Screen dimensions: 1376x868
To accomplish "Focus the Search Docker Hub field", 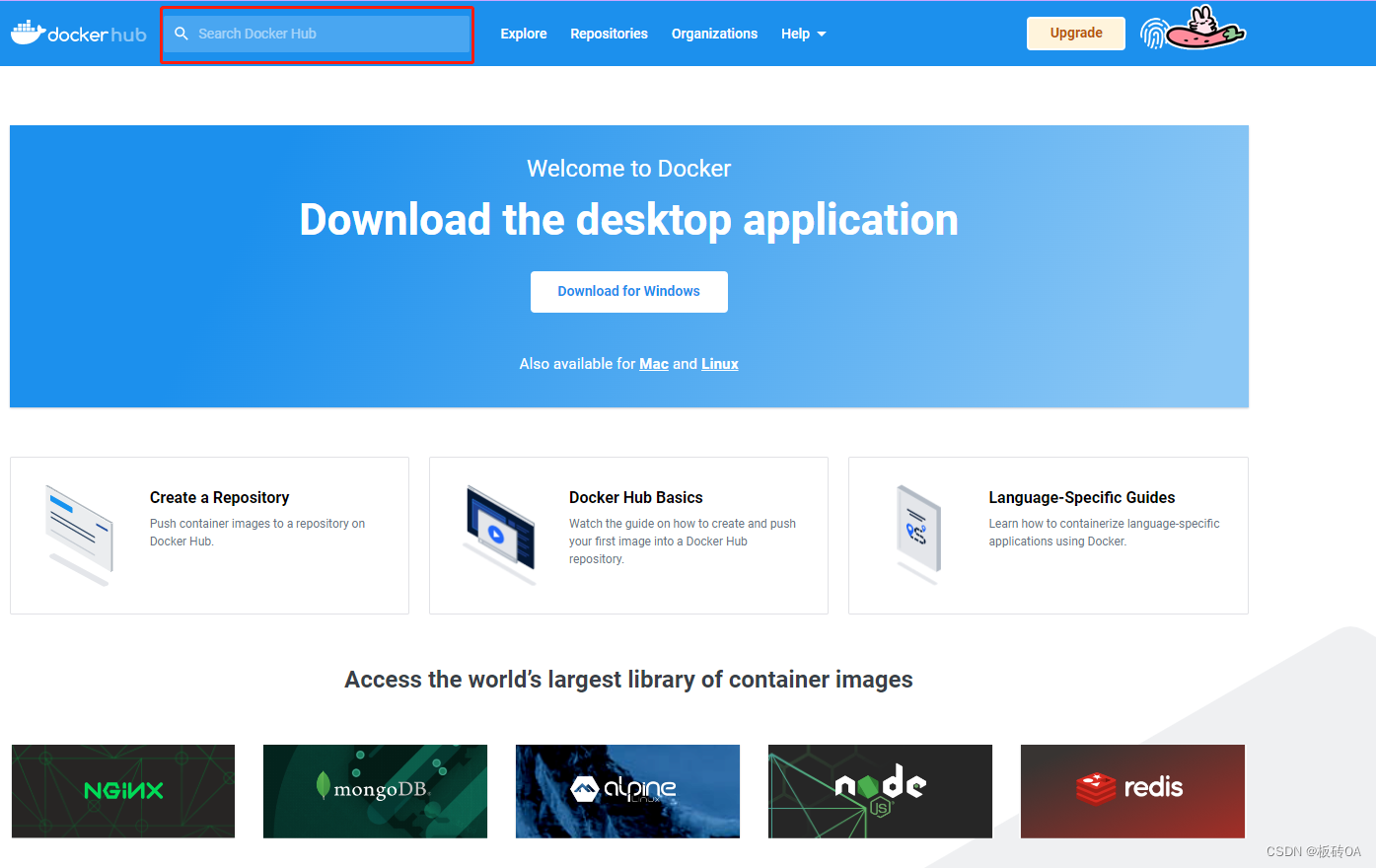I will pyautogui.click(x=318, y=34).
